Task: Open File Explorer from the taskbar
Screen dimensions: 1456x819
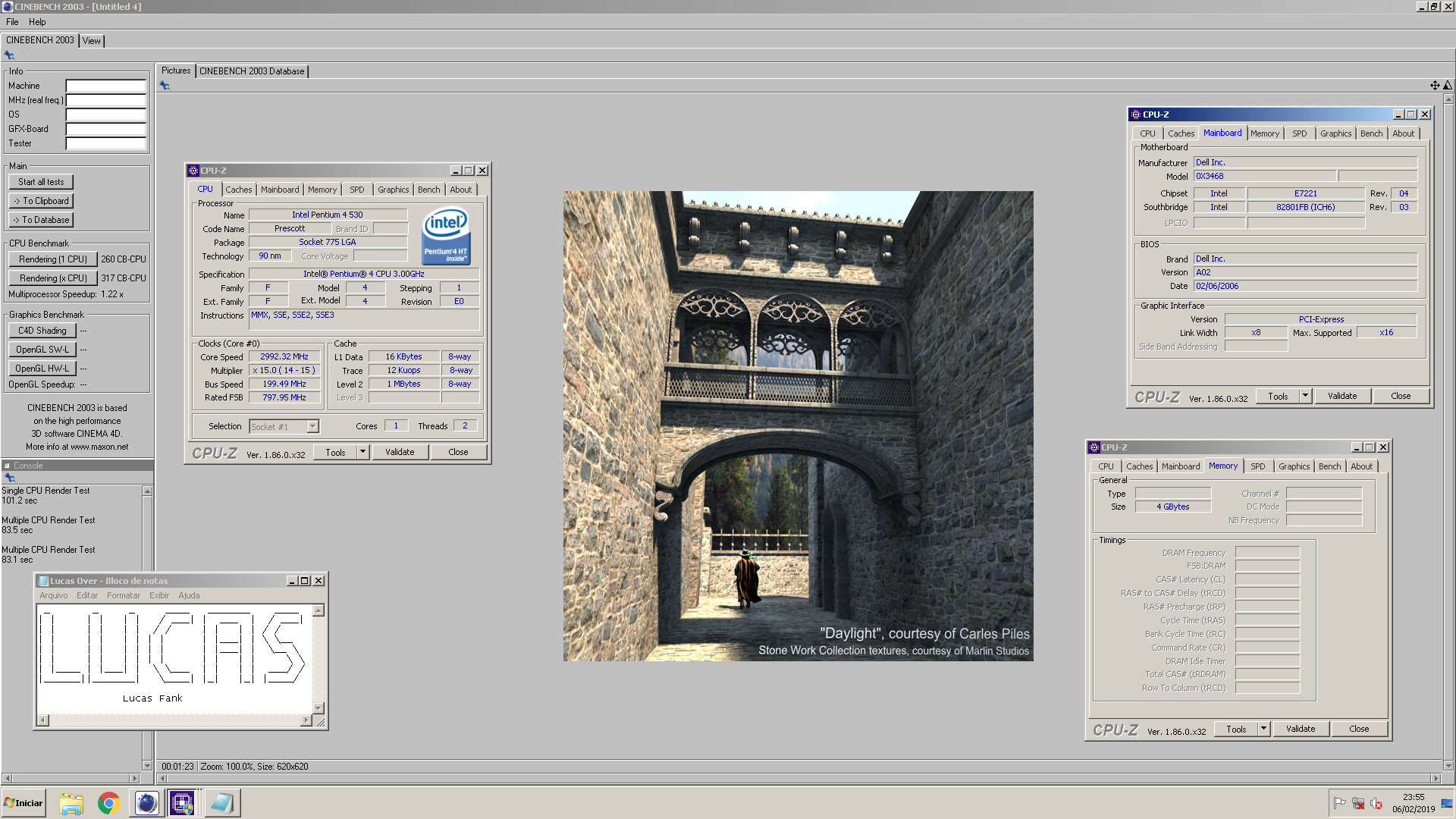Action: click(71, 803)
